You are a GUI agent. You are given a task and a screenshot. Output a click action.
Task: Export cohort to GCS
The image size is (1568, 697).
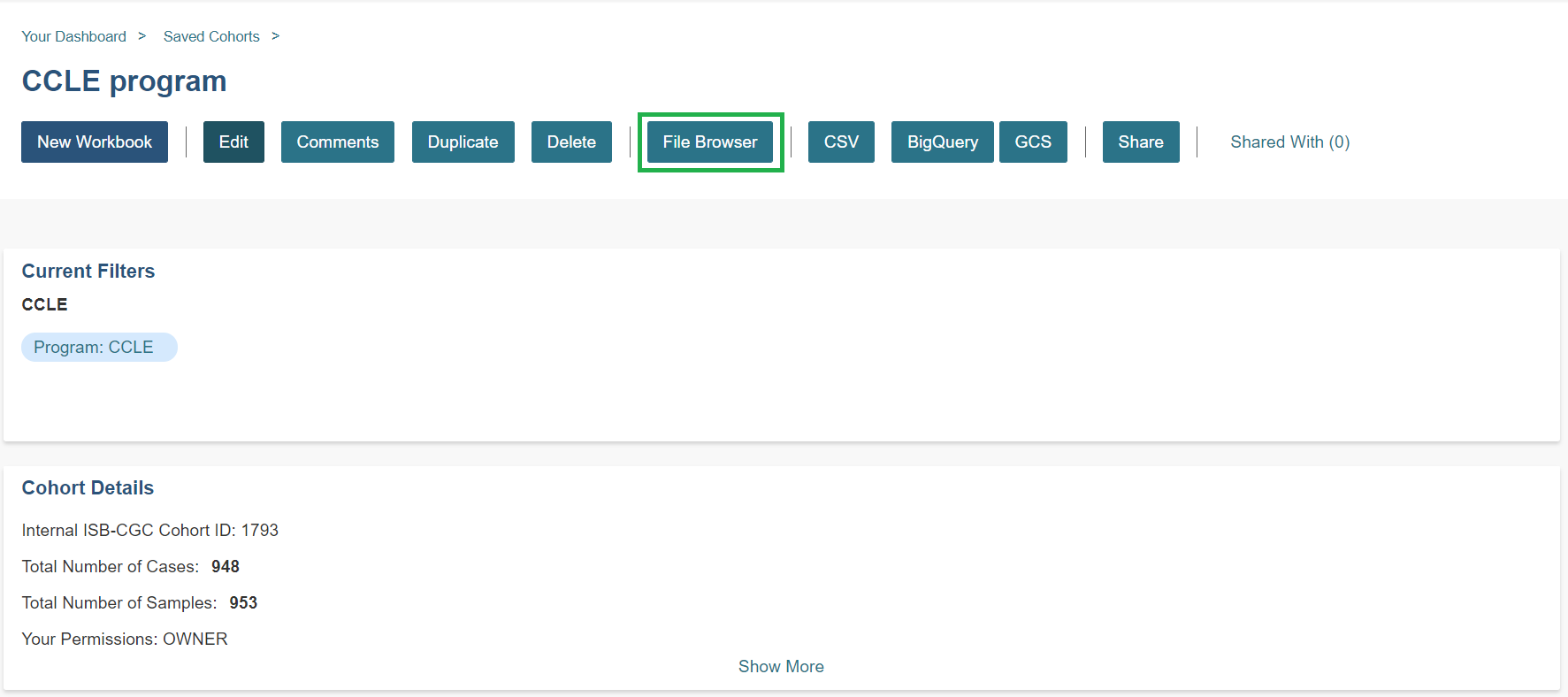tap(1033, 142)
